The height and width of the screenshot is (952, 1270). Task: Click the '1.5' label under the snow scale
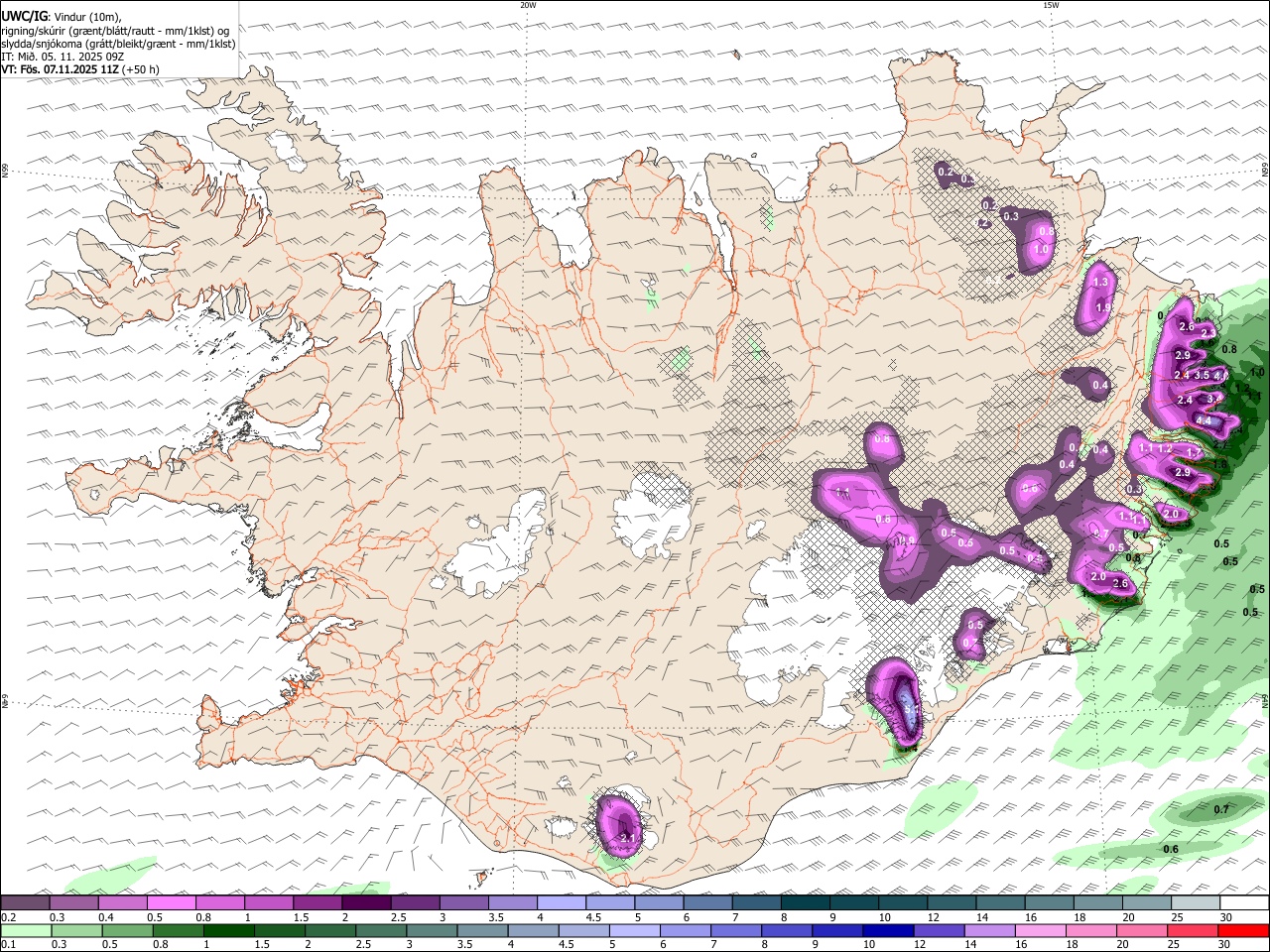click(x=300, y=917)
